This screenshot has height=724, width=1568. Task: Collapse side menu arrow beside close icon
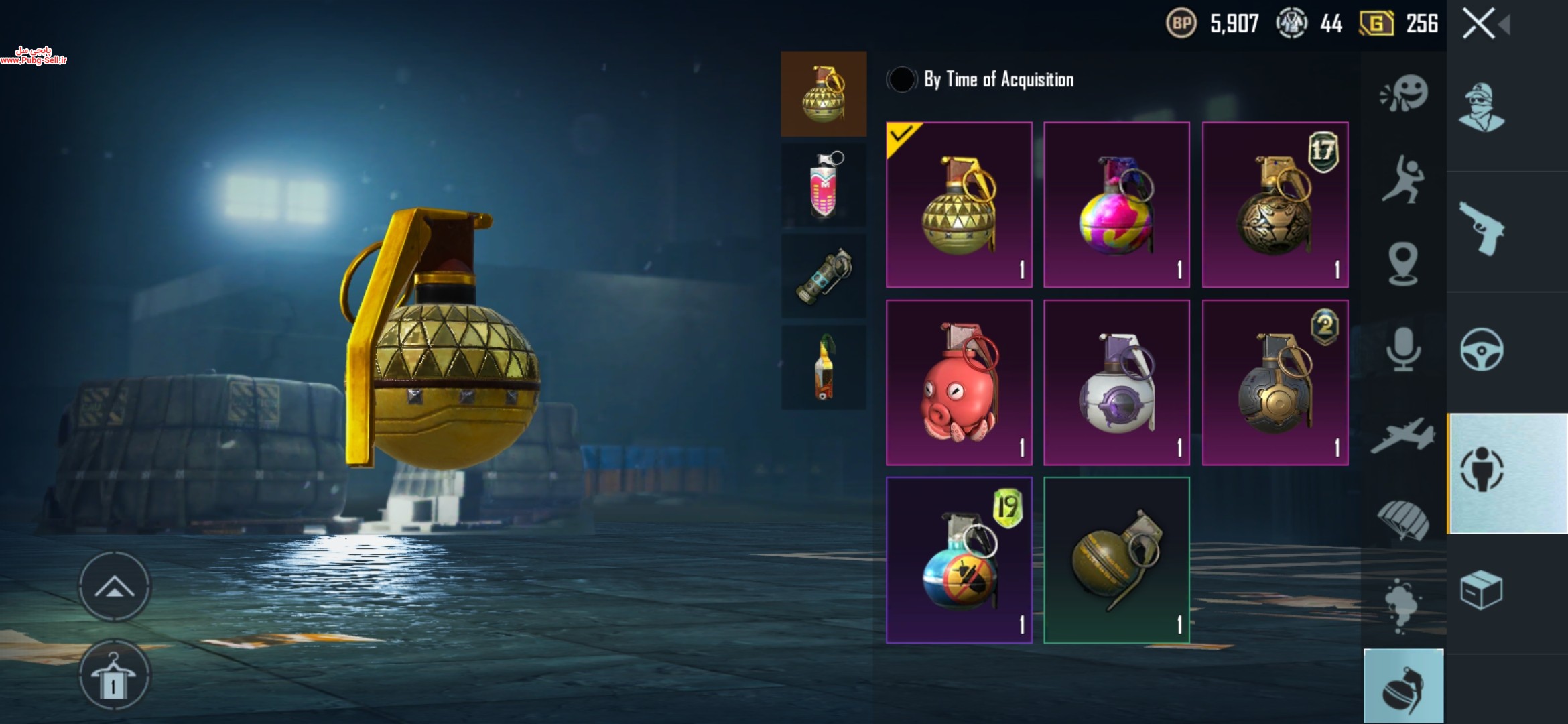(1504, 25)
